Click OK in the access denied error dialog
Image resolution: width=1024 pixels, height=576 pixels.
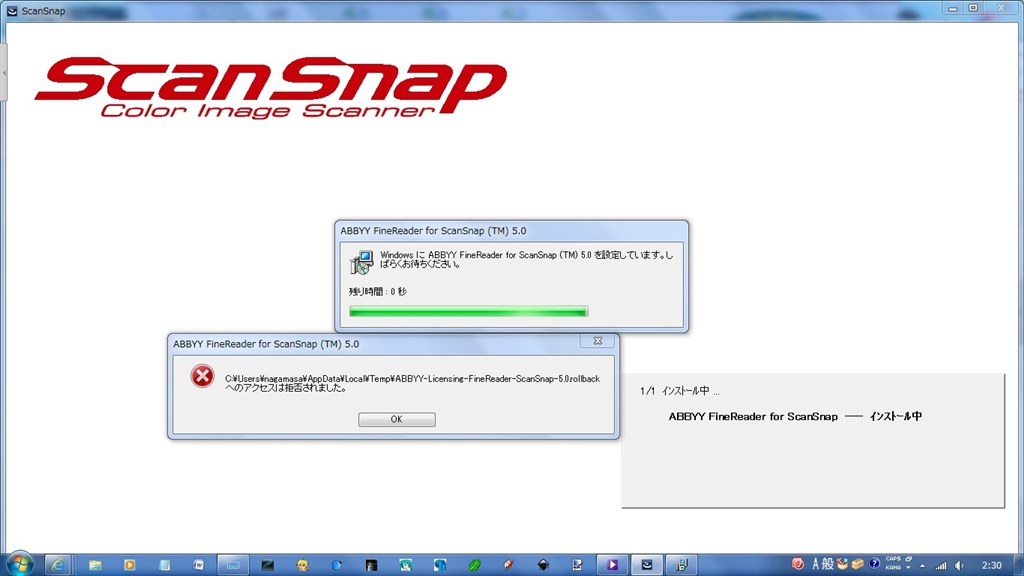click(x=396, y=419)
